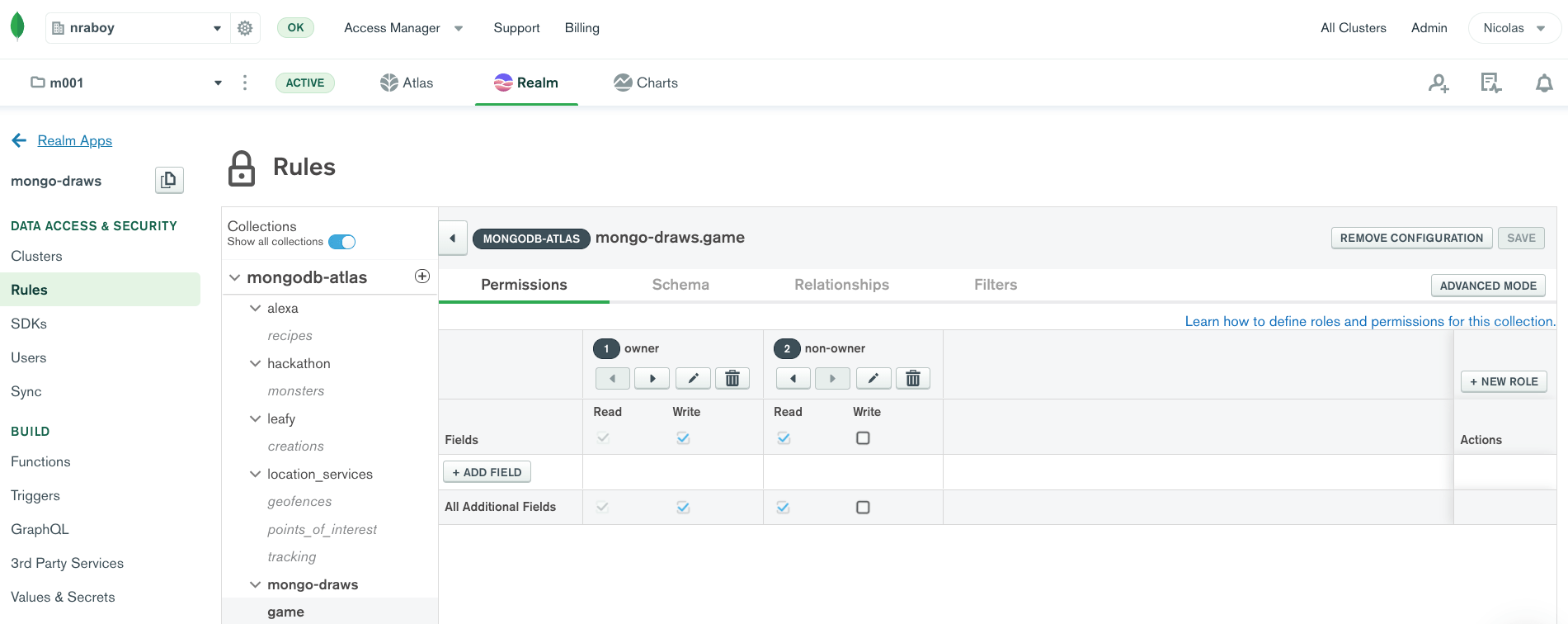The image size is (1568, 624).
Task: Copy the mongo-draws app ID
Action: (169, 180)
